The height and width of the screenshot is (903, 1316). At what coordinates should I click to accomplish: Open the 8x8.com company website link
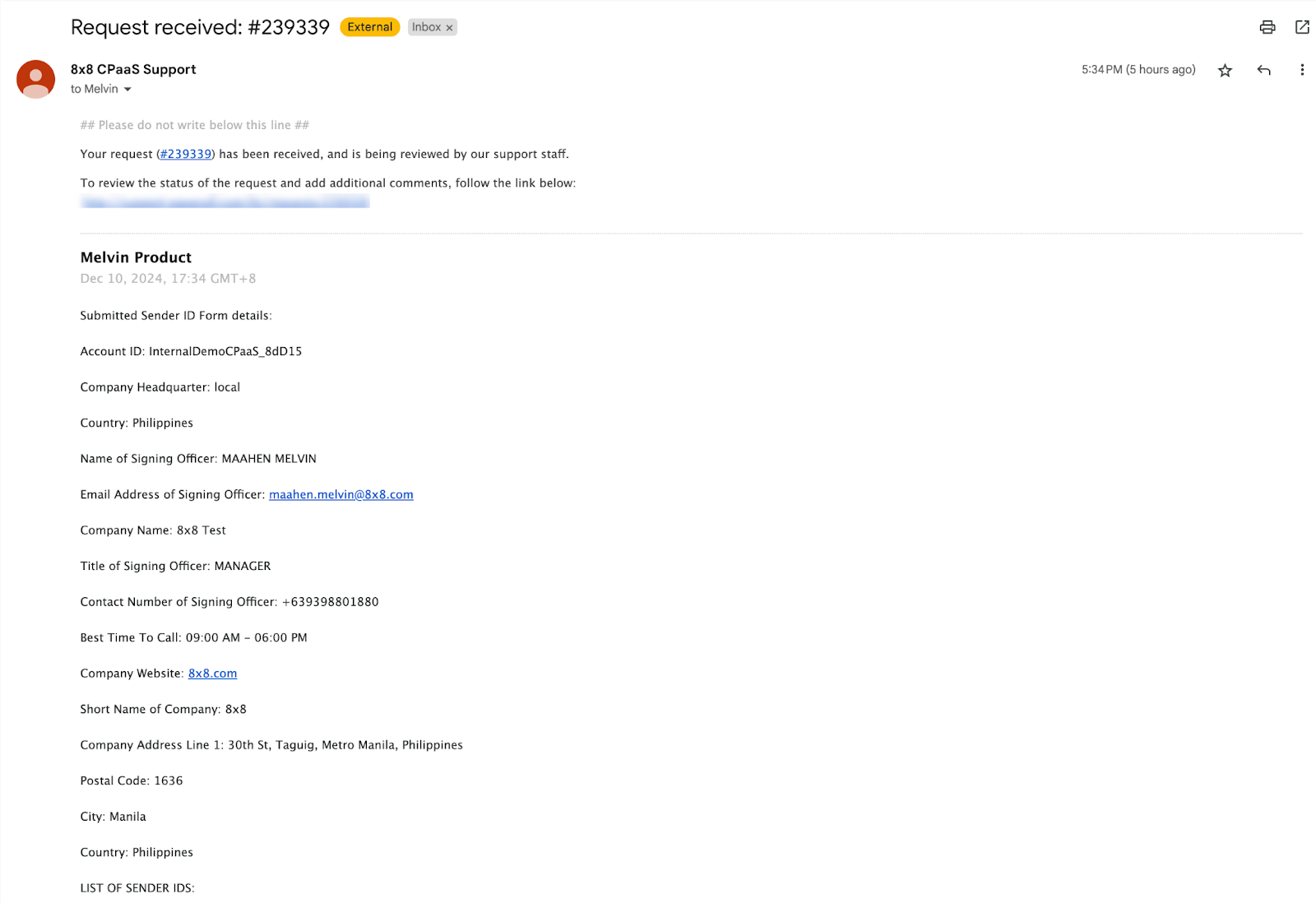click(x=212, y=674)
